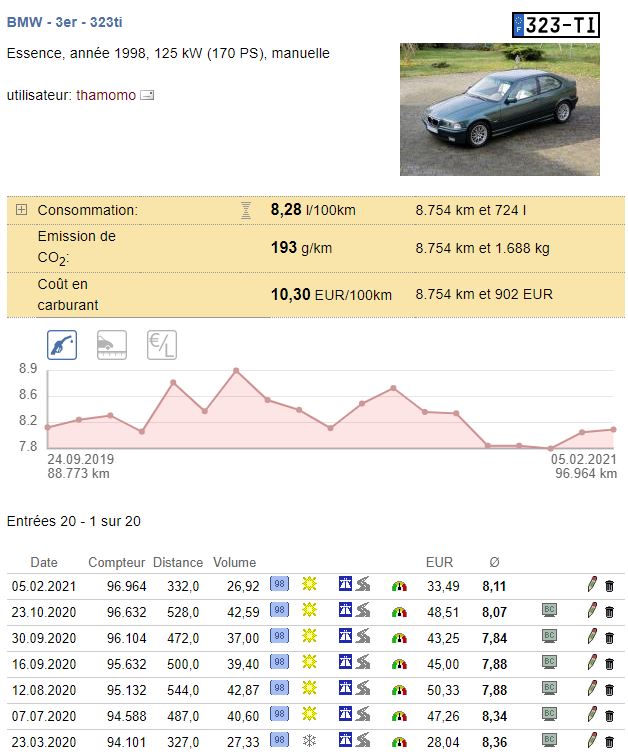628x755 pixels.
Task: Click the snowflake winter tire icon on 23.03.2020 row
Action: tap(309, 740)
